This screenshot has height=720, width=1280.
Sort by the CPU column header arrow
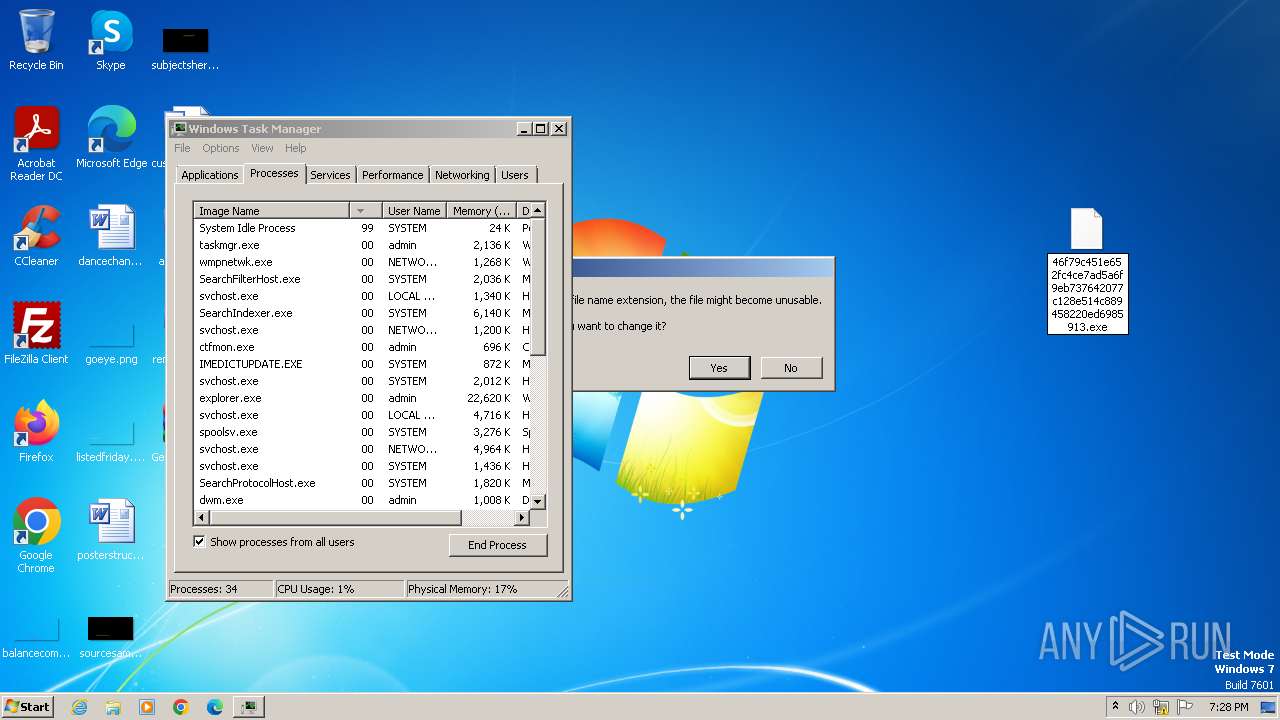366,211
